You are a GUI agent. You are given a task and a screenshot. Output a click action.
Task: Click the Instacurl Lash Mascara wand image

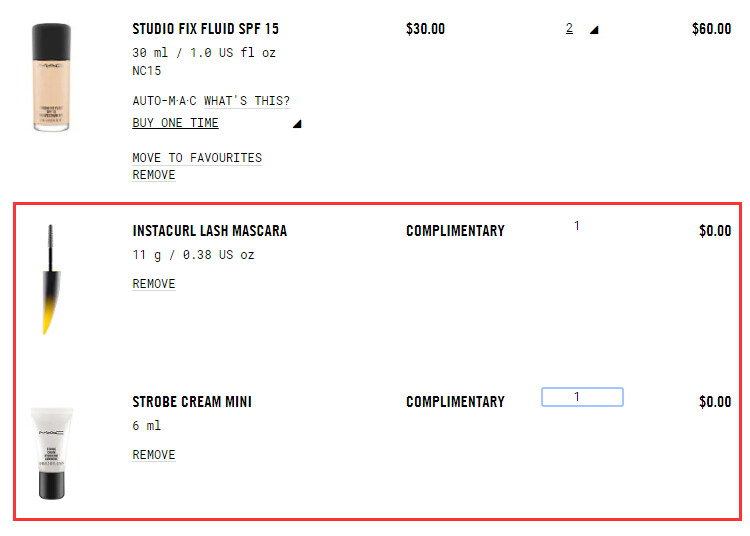(48, 280)
